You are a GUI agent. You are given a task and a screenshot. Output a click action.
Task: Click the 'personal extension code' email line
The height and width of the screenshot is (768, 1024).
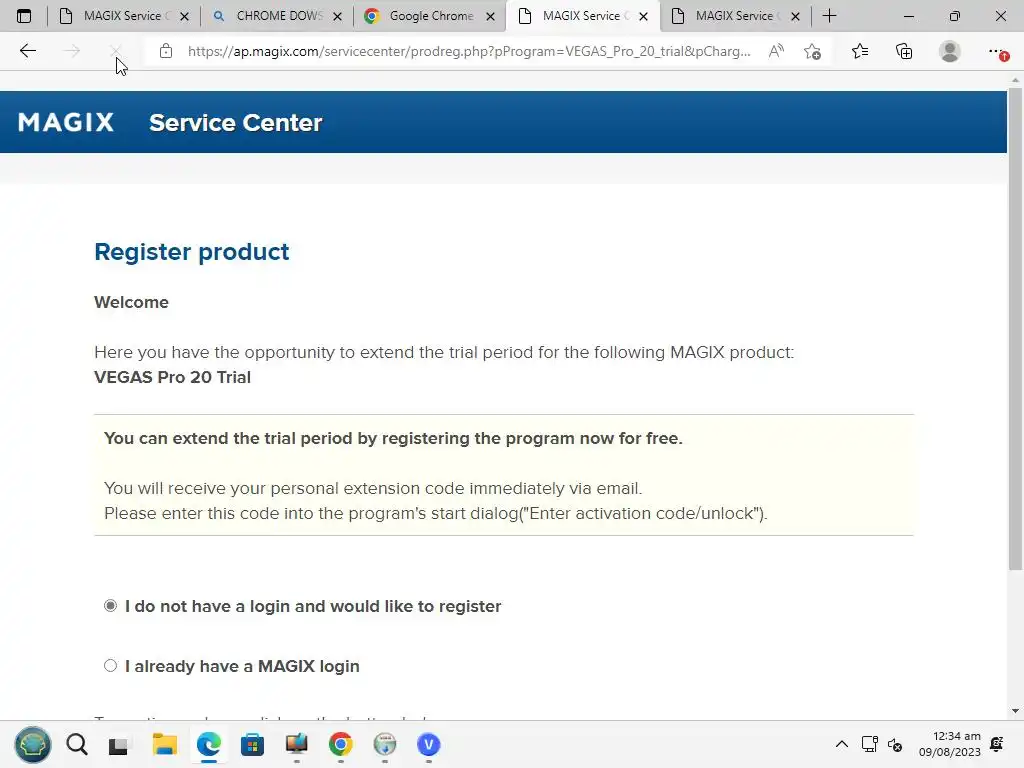tap(373, 488)
